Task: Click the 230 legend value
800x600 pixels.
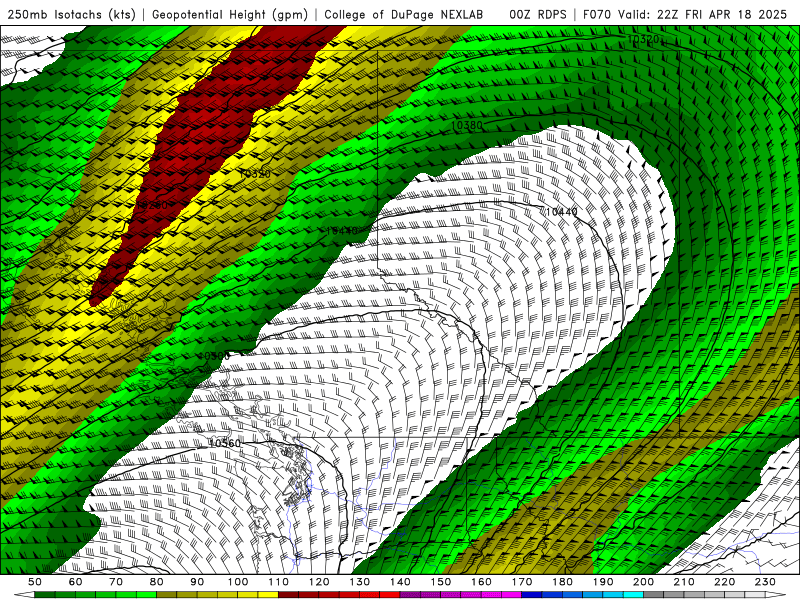Action: (x=766, y=582)
